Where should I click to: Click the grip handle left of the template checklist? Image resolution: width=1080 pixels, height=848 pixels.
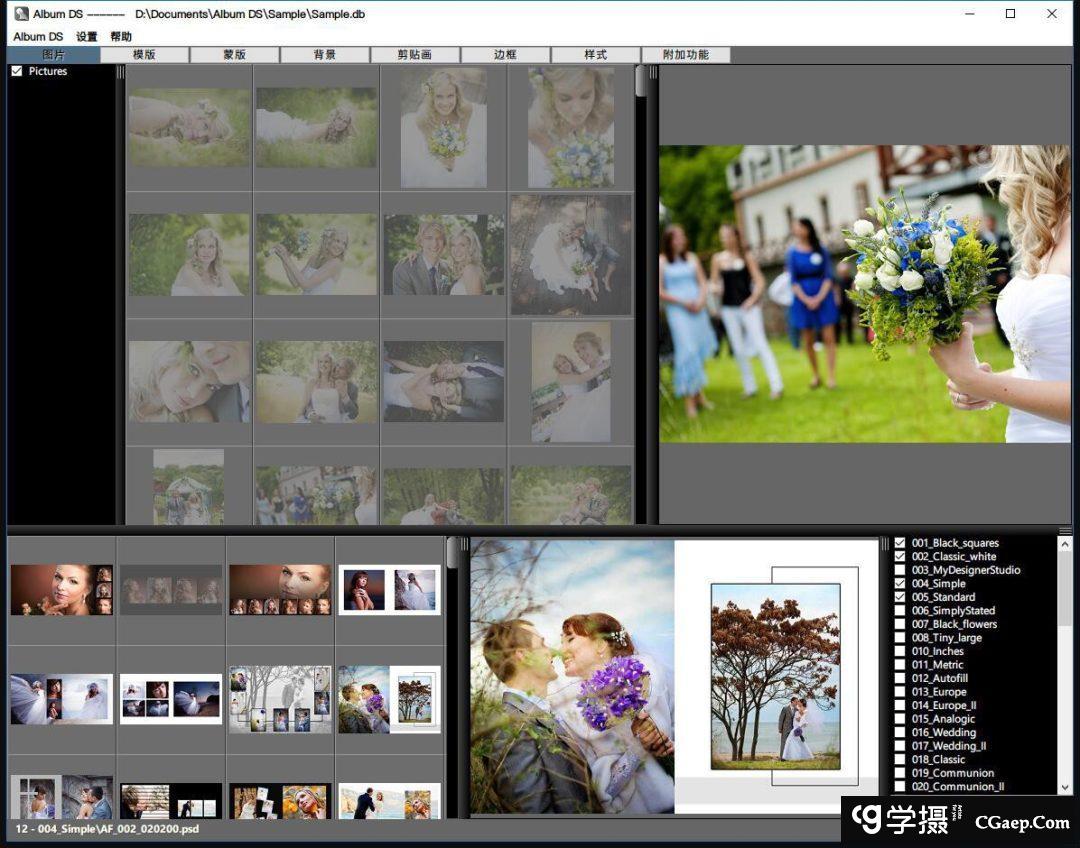[x=884, y=543]
